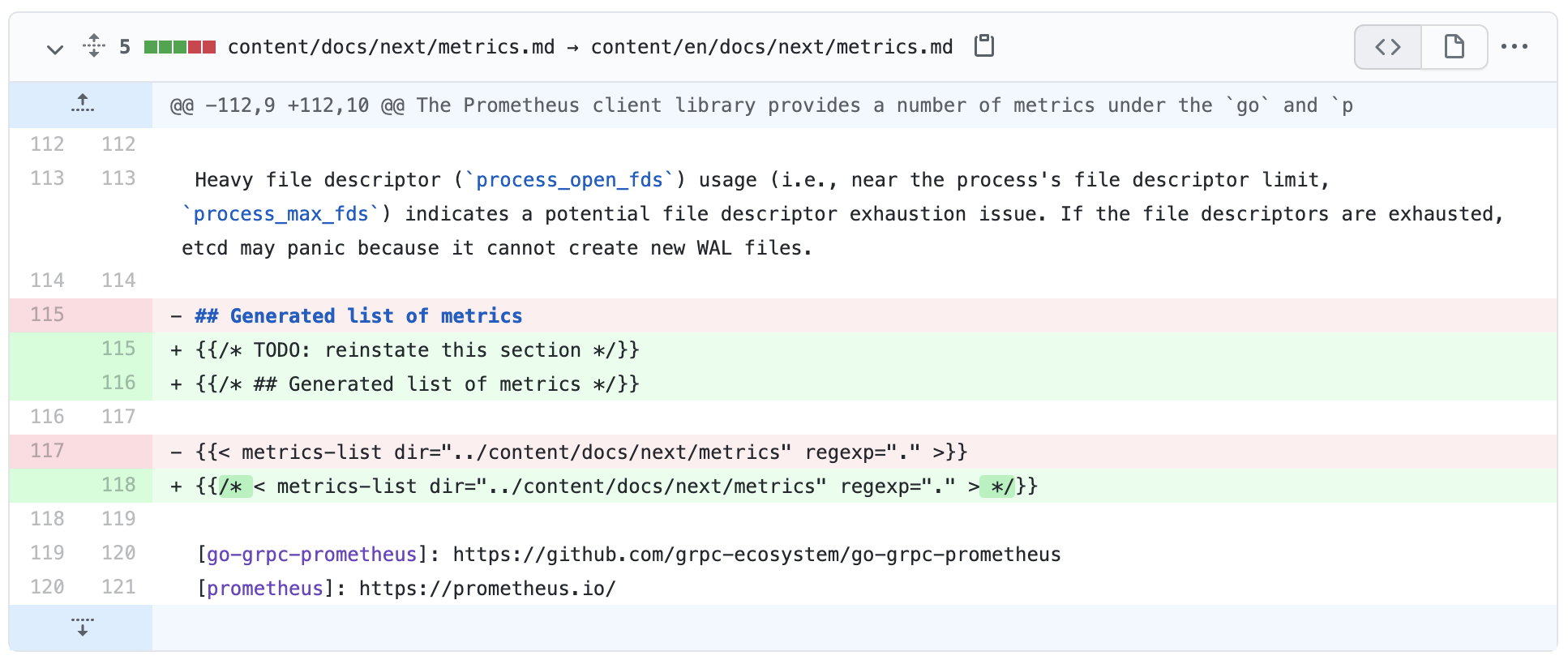
Task: Switch to rich diff document view
Action: pos(1454,47)
